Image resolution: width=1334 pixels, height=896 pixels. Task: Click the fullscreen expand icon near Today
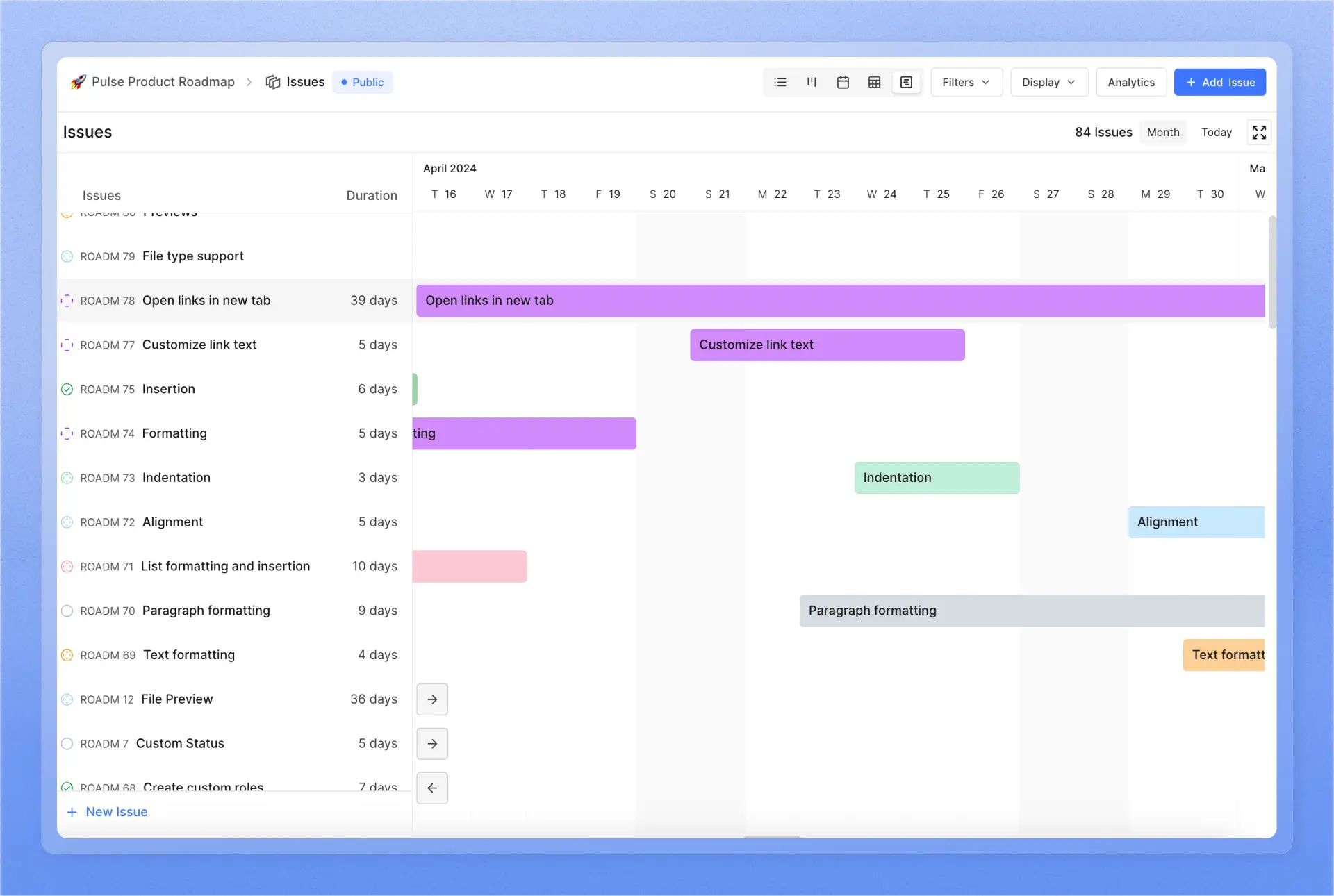(x=1259, y=132)
